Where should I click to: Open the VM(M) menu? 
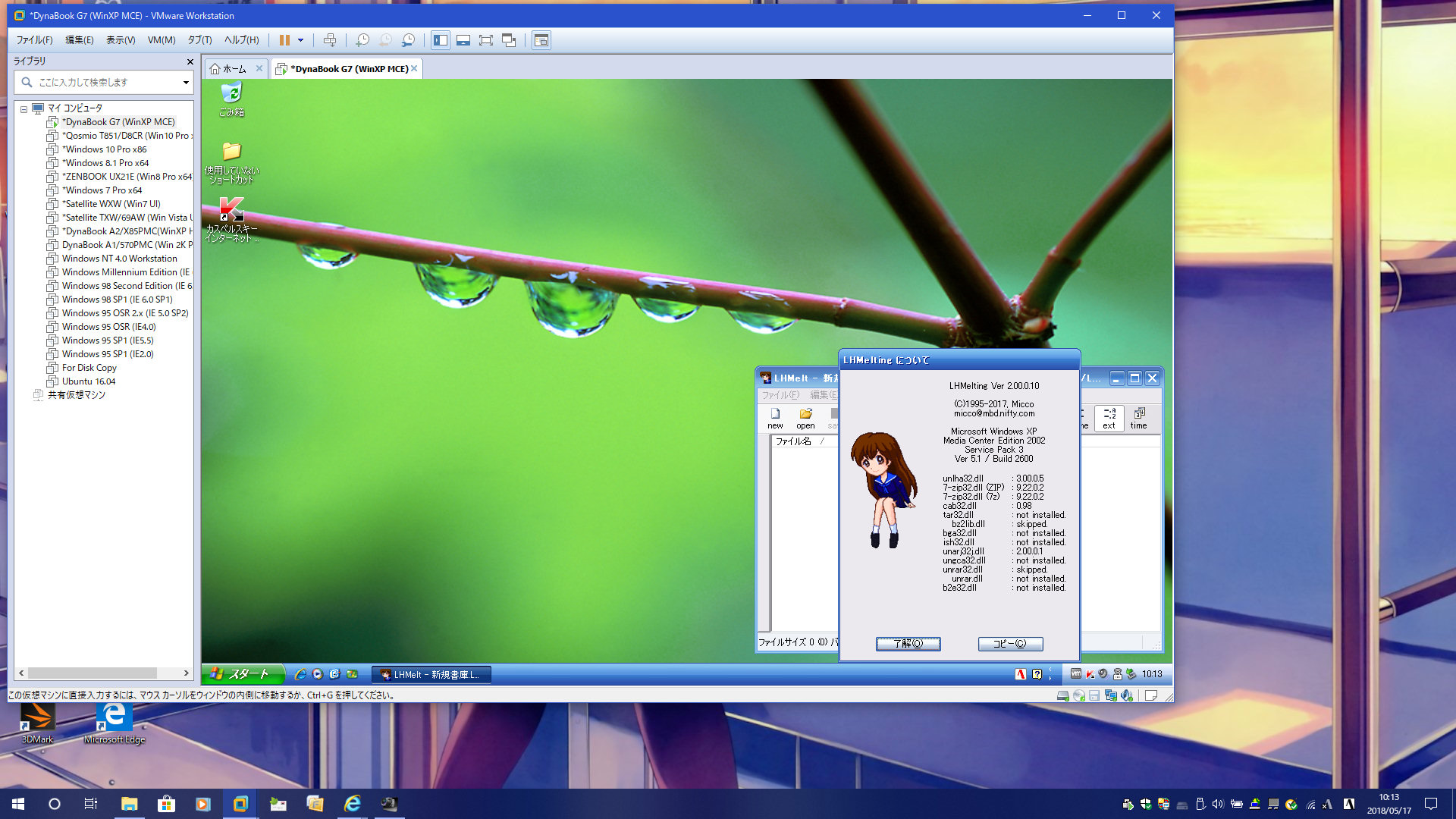pyautogui.click(x=162, y=40)
